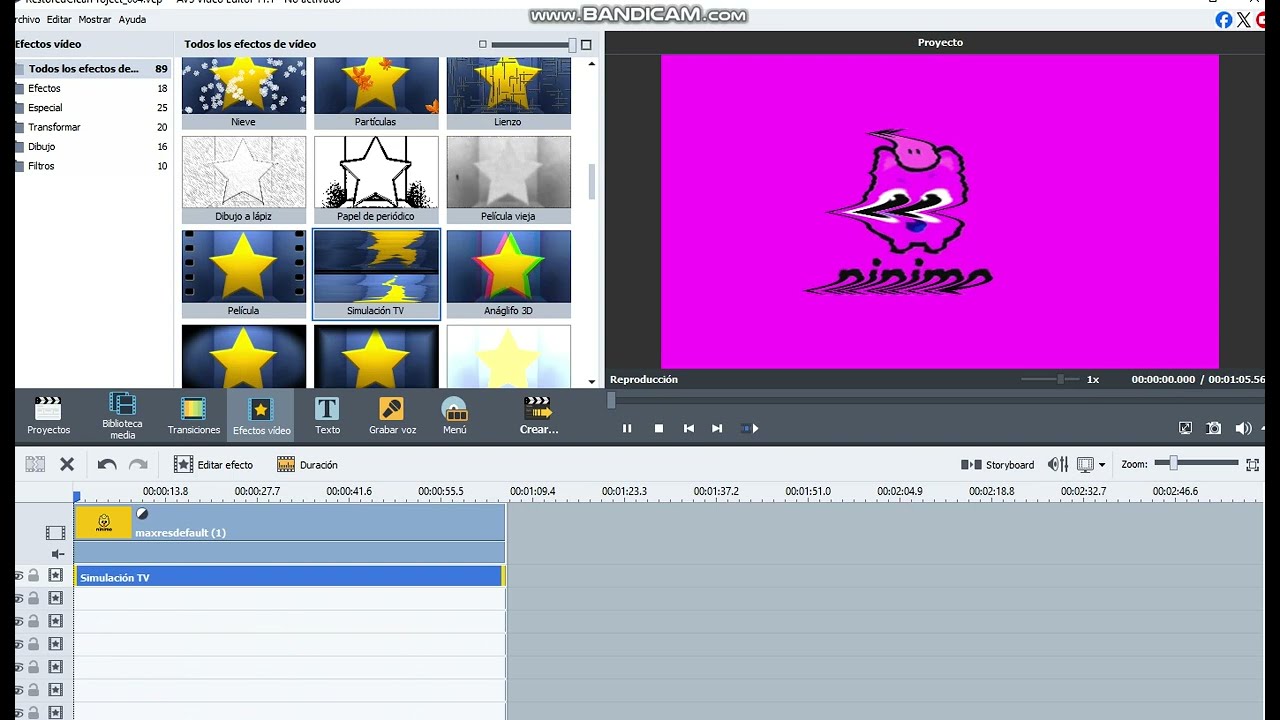The width and height of the screenshot is (1280, 720).
Task: Open the Biblioteca media panel
Action: [x=122, y=415]
